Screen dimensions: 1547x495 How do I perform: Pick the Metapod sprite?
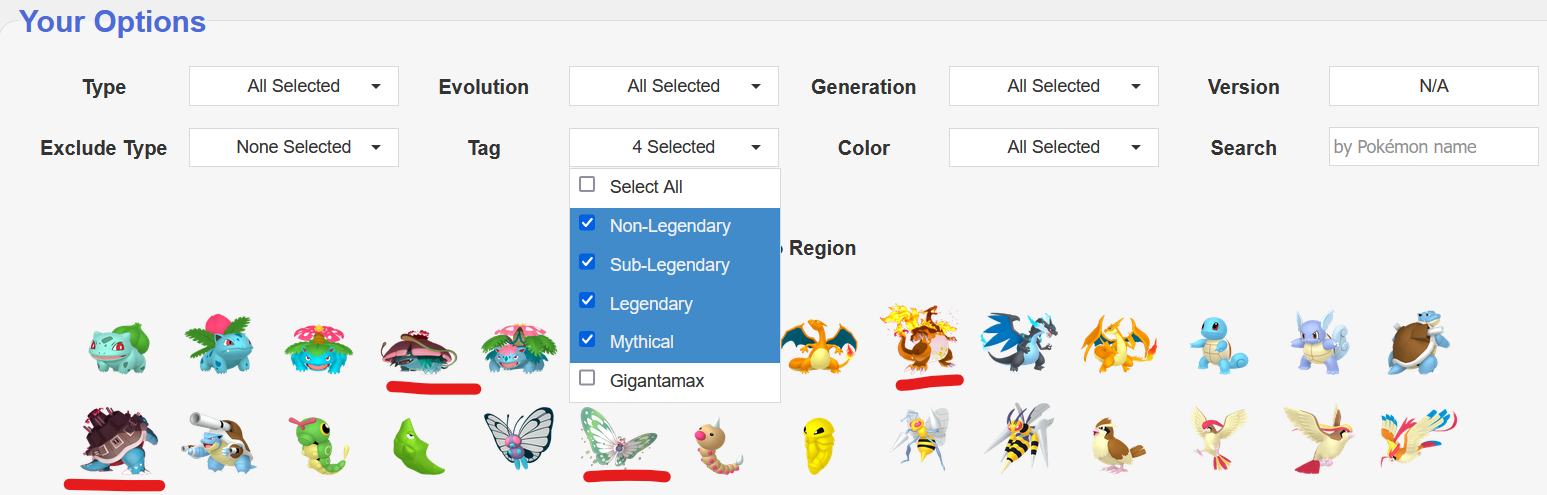[419, 446]
